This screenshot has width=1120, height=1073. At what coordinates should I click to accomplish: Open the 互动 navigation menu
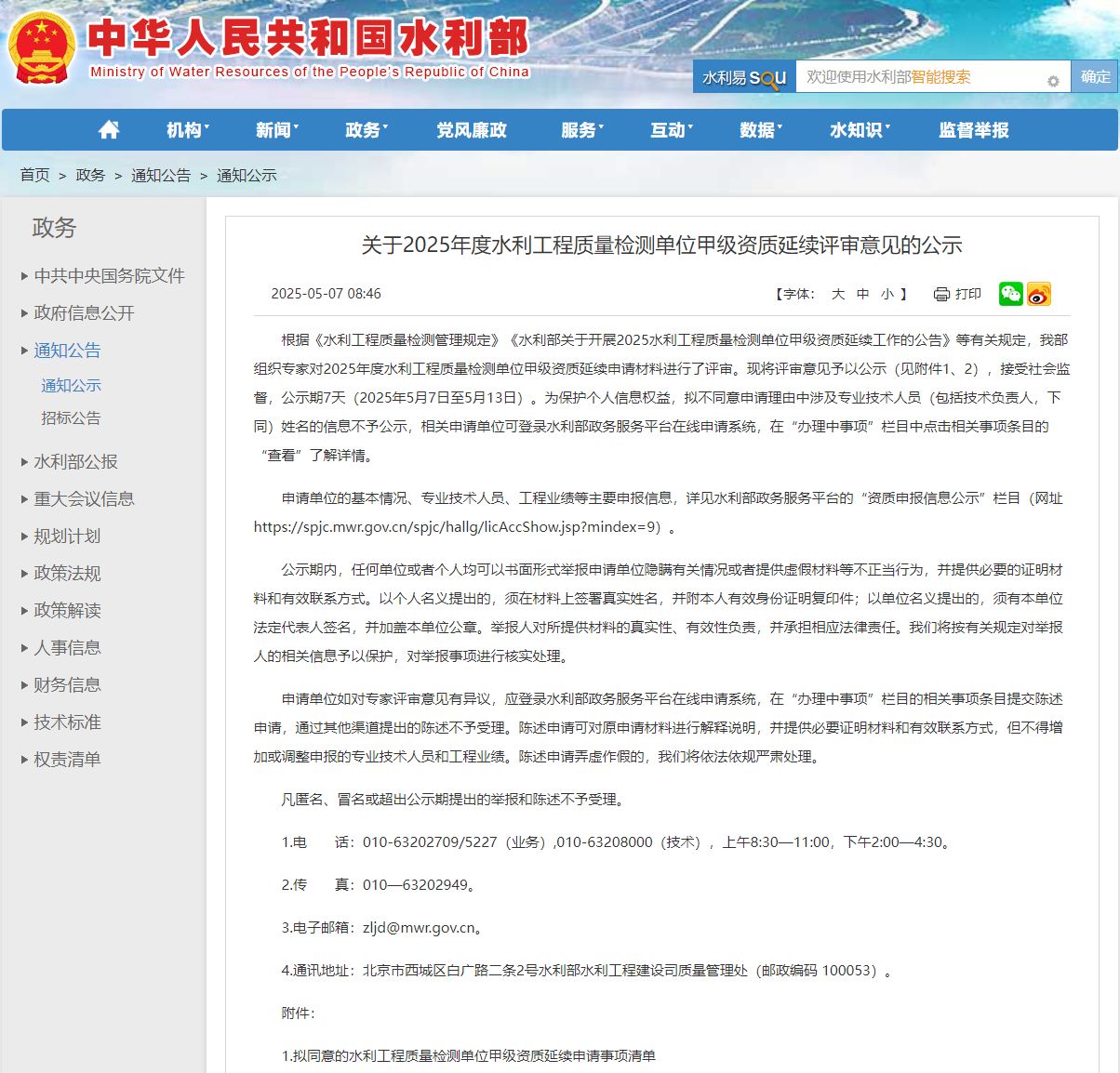tap(672, 130)
